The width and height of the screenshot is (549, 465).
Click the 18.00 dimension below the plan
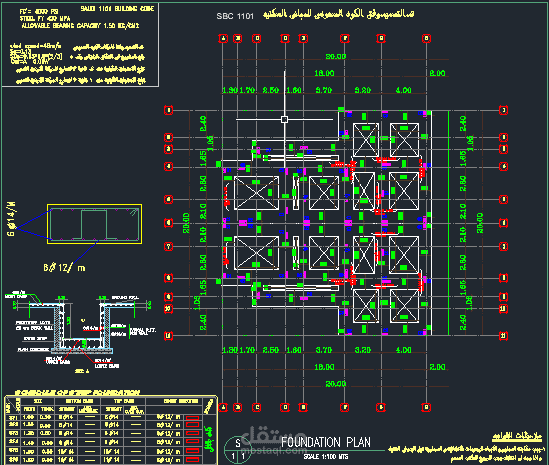(x=324, y=367)
